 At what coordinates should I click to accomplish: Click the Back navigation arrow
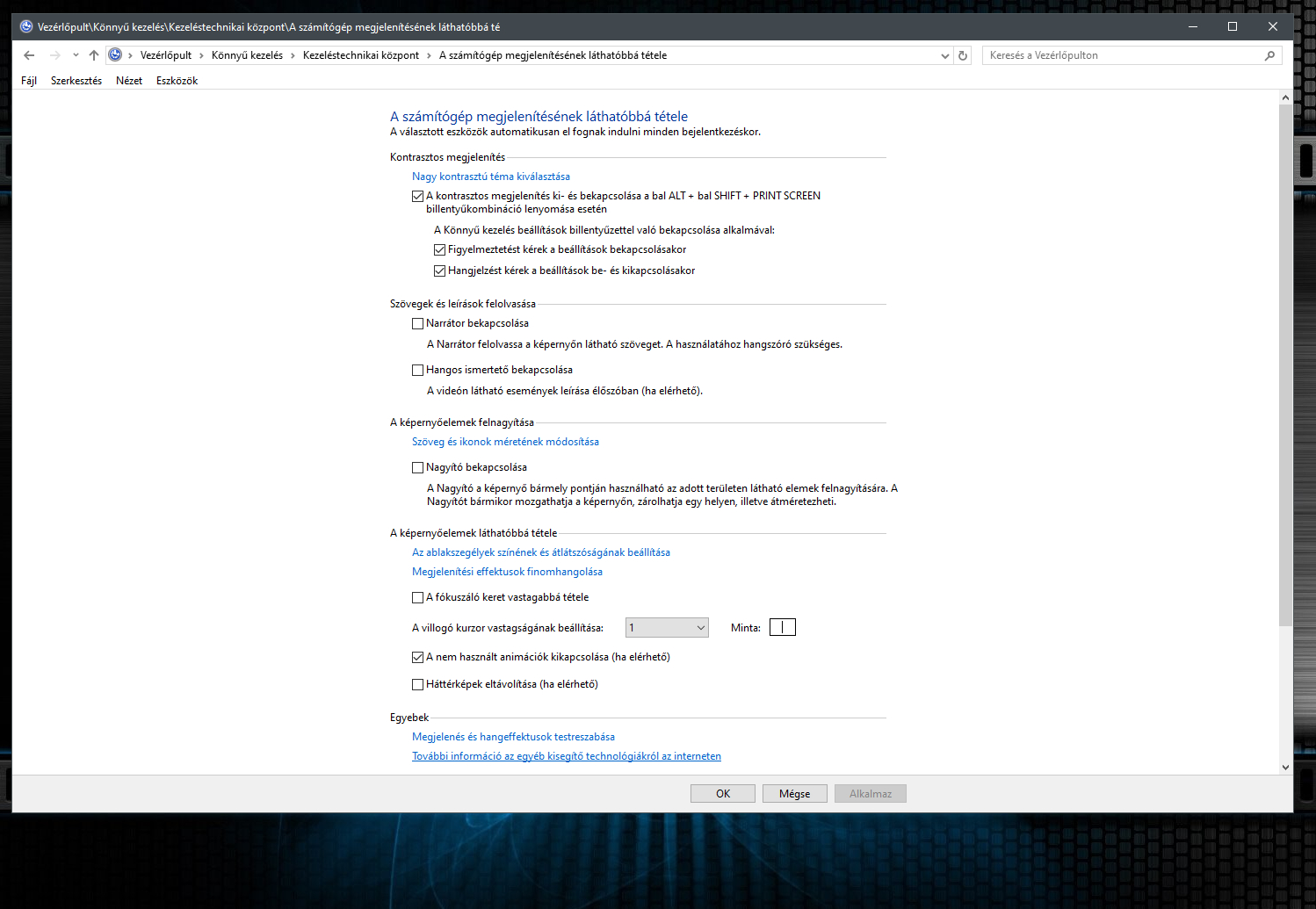coord(29,55)
